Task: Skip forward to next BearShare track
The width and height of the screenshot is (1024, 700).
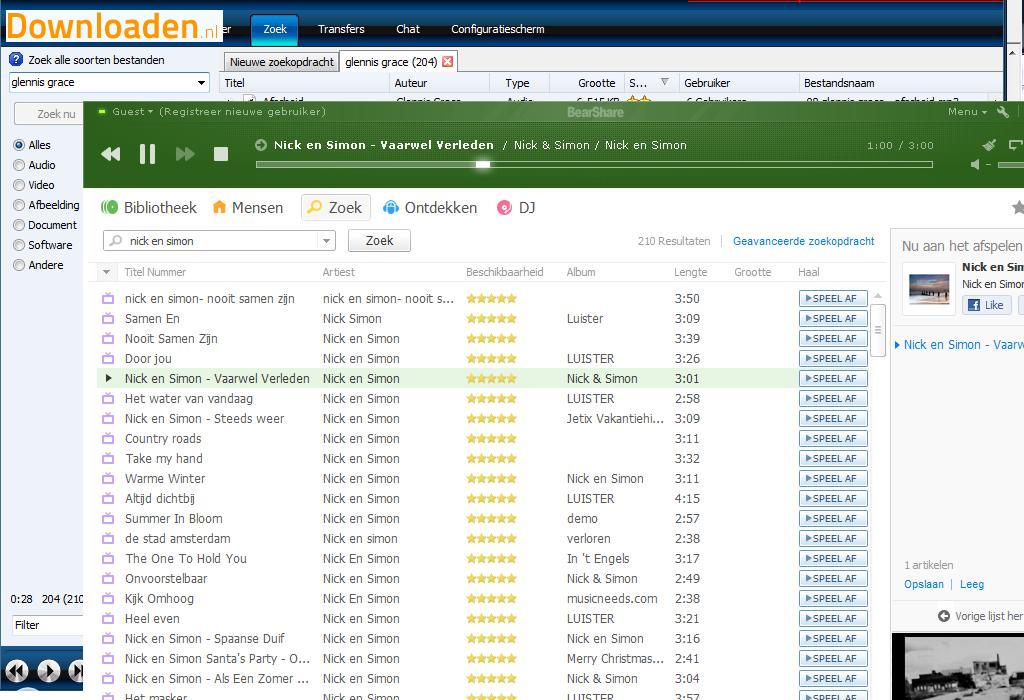Action: pyautogui.click(x=185, y=154)
